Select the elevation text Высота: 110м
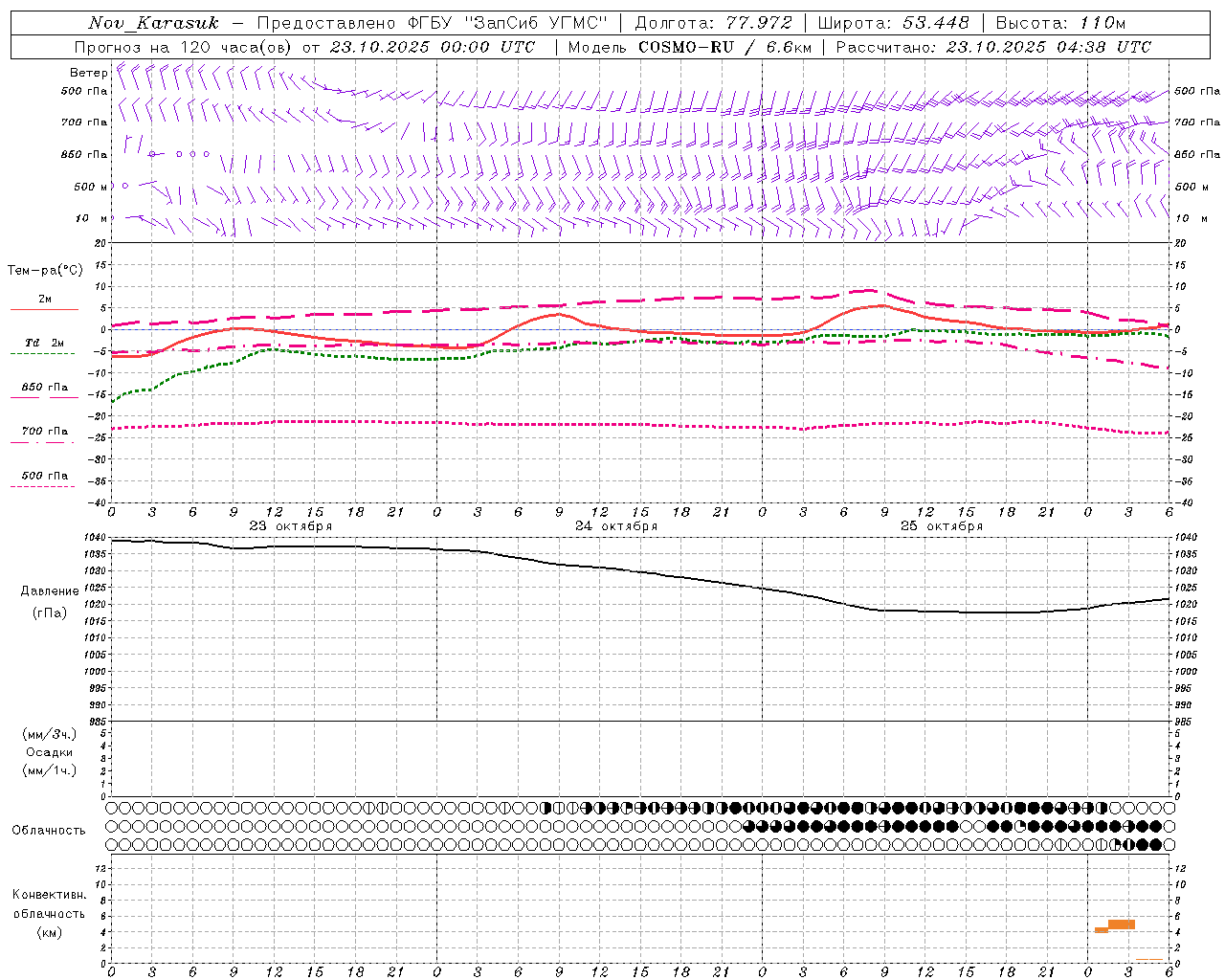The image size is (1225, 980). (x=1060, y=23)
